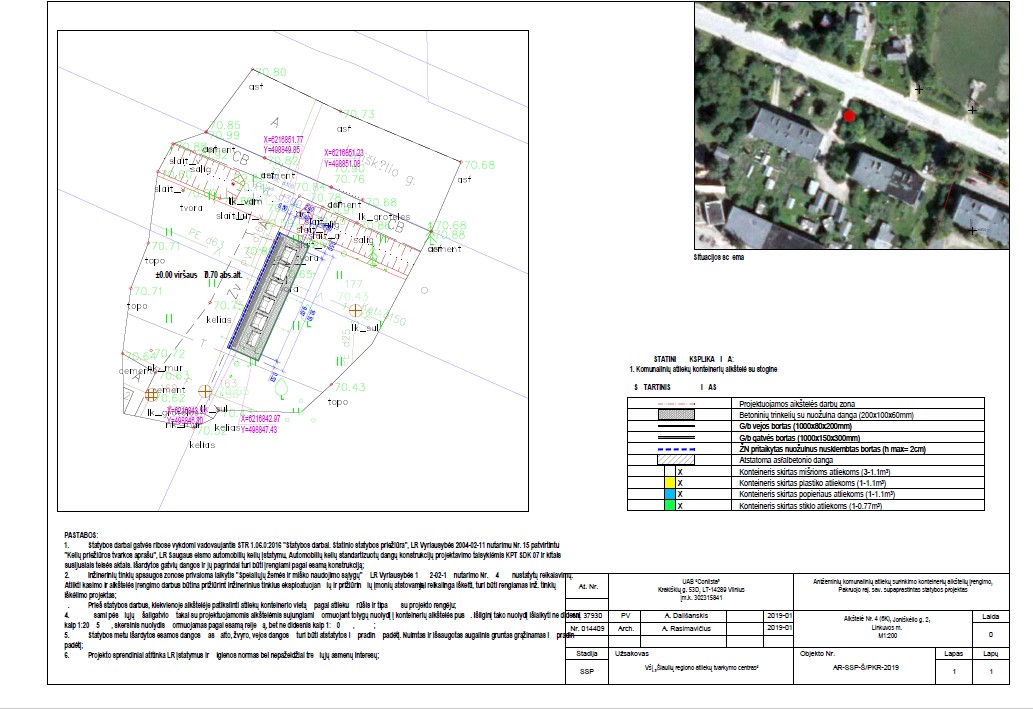This screenshot has height=709, width=1033.
Task: Click the pink dash-dot line sample in the legend
Action: [x=677, y=404]
